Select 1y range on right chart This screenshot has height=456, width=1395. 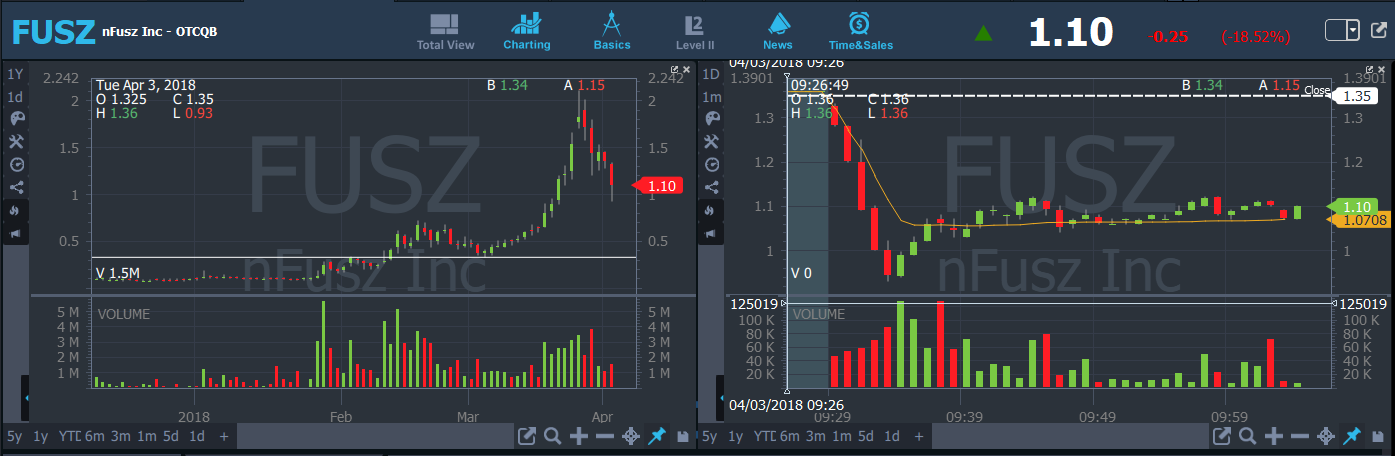click(736, 436)
